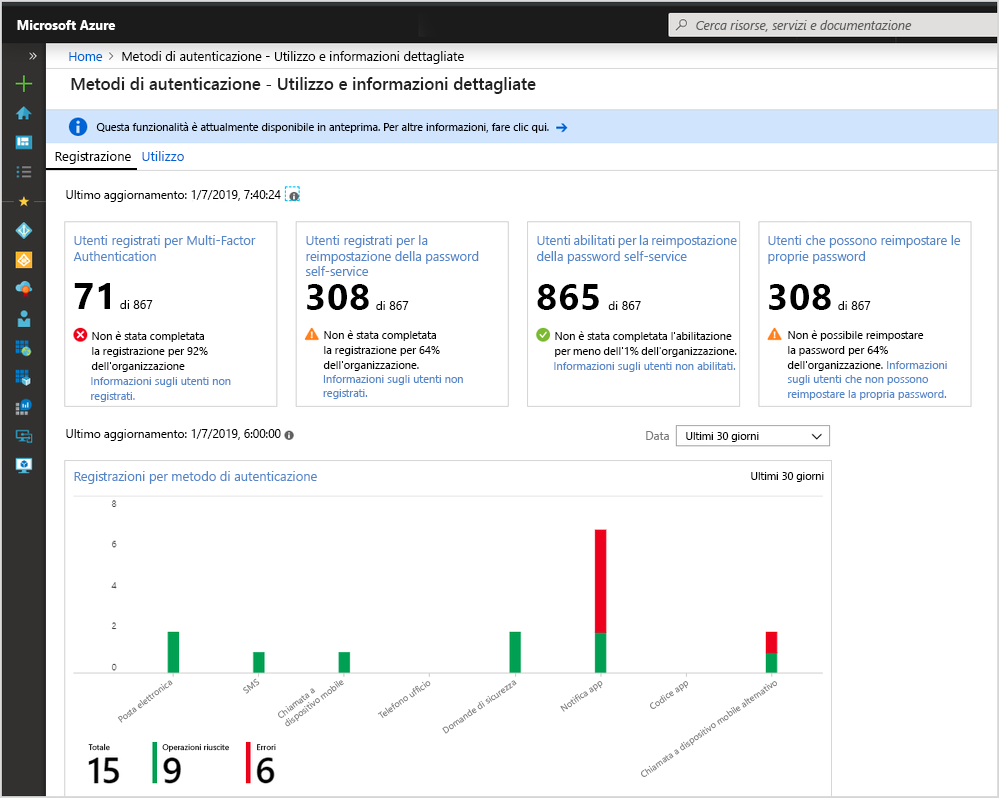Click the 865 count value

click(x=568, y=297)
